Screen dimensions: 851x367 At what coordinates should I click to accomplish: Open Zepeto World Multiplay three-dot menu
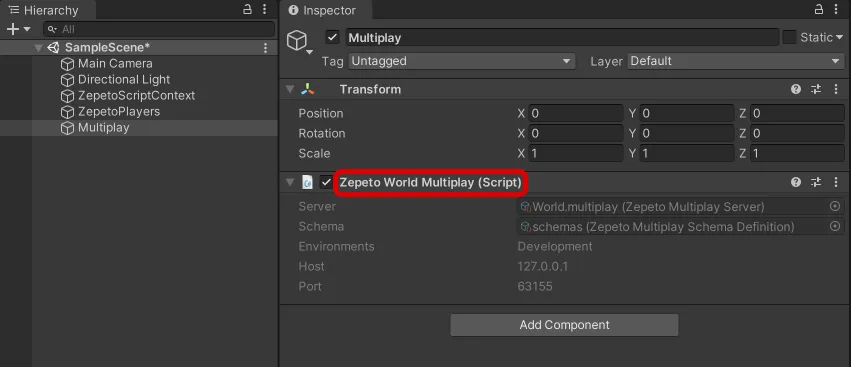[836, 182]
